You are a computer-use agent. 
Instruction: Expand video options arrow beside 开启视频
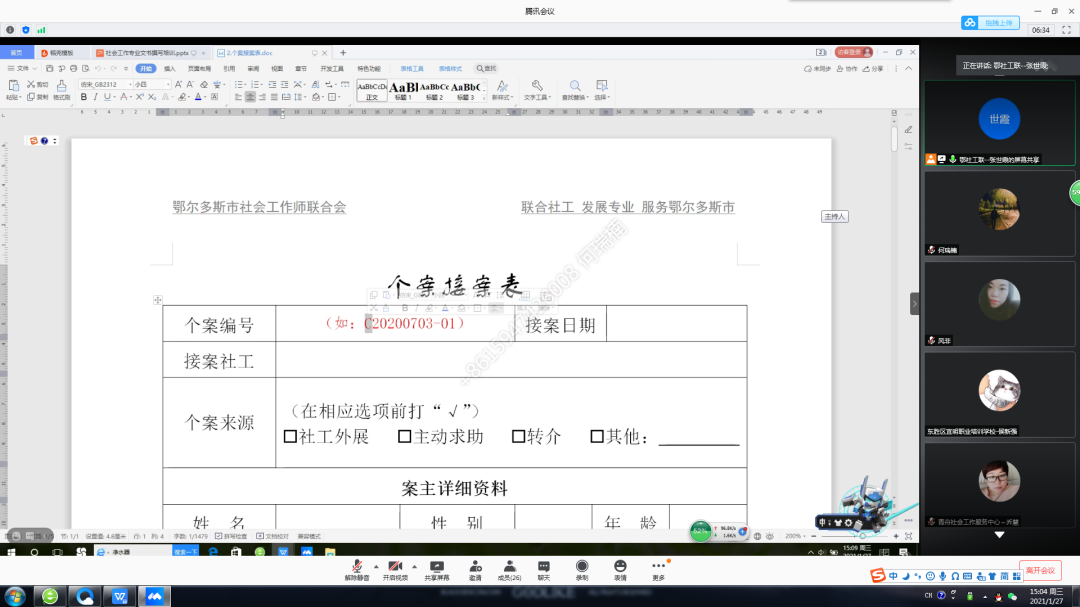point(415,565)
